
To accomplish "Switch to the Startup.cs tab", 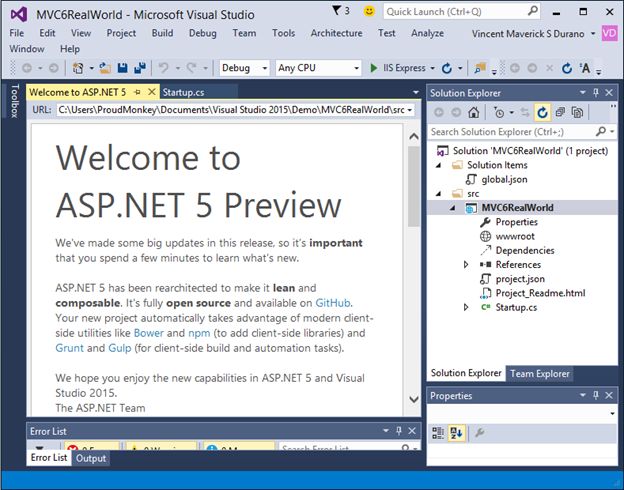I will 183,92.
